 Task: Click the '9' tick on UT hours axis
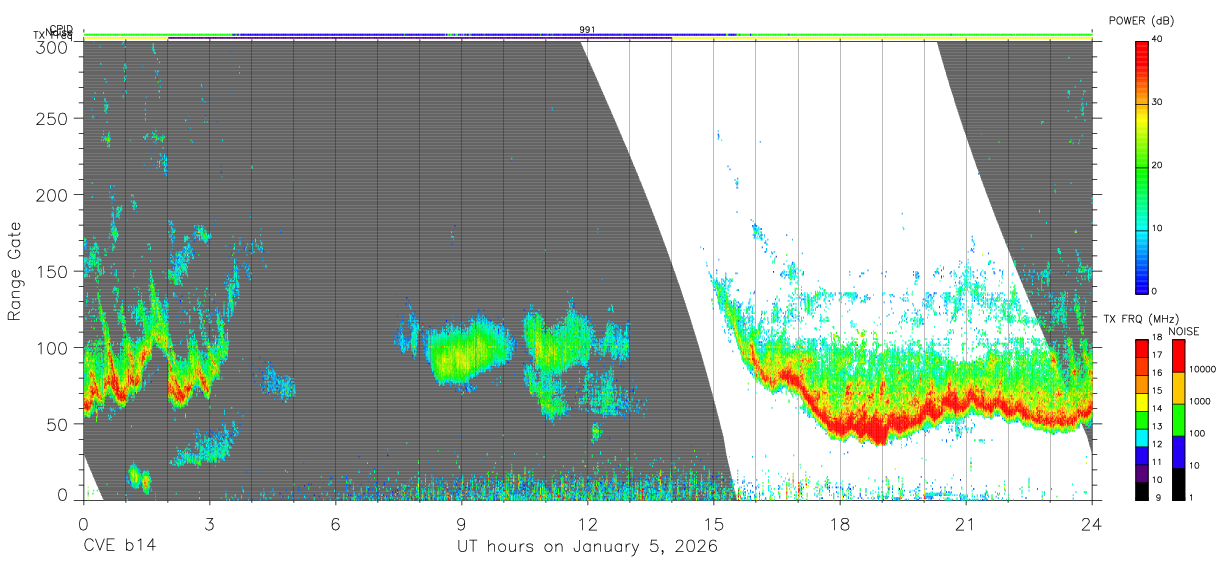461,524
